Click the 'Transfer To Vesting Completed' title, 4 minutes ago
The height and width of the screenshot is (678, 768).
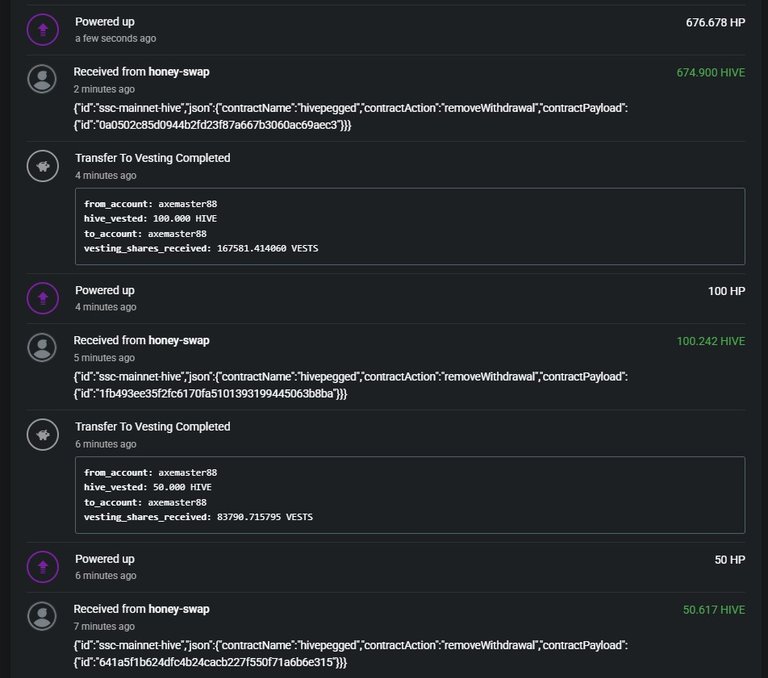coord(152,158)
